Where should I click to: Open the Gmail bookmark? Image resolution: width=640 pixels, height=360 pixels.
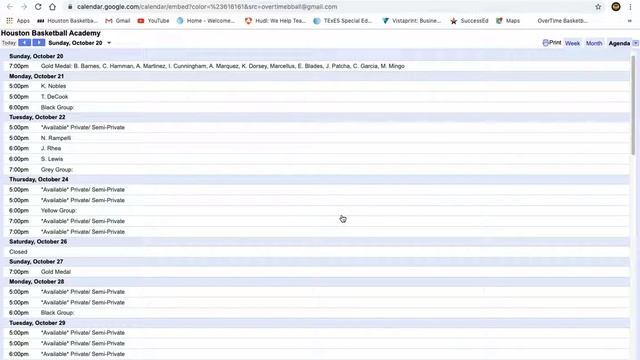(x=118, y=20)
